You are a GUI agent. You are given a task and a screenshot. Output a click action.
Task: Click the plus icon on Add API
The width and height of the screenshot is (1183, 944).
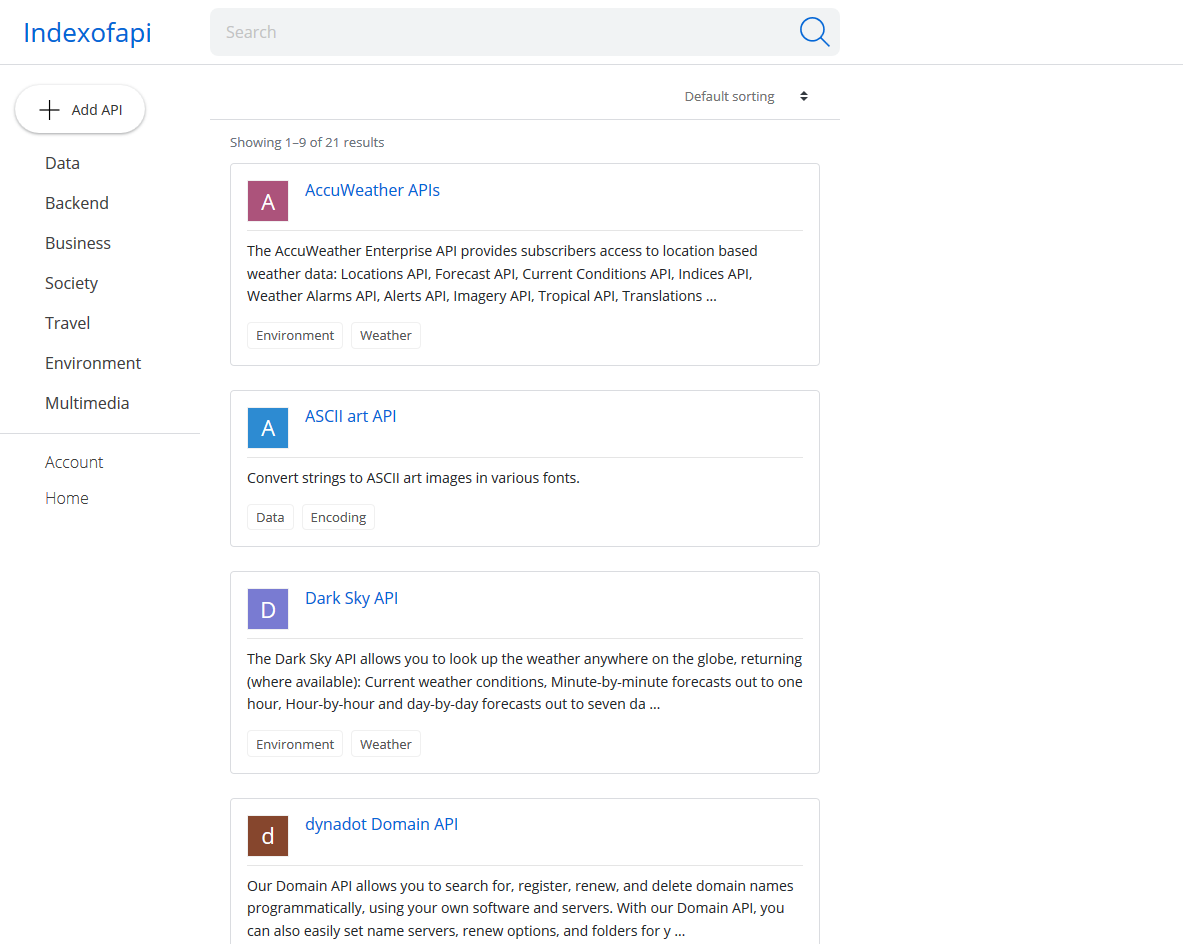pyautogui.click(x=48, y=109)
